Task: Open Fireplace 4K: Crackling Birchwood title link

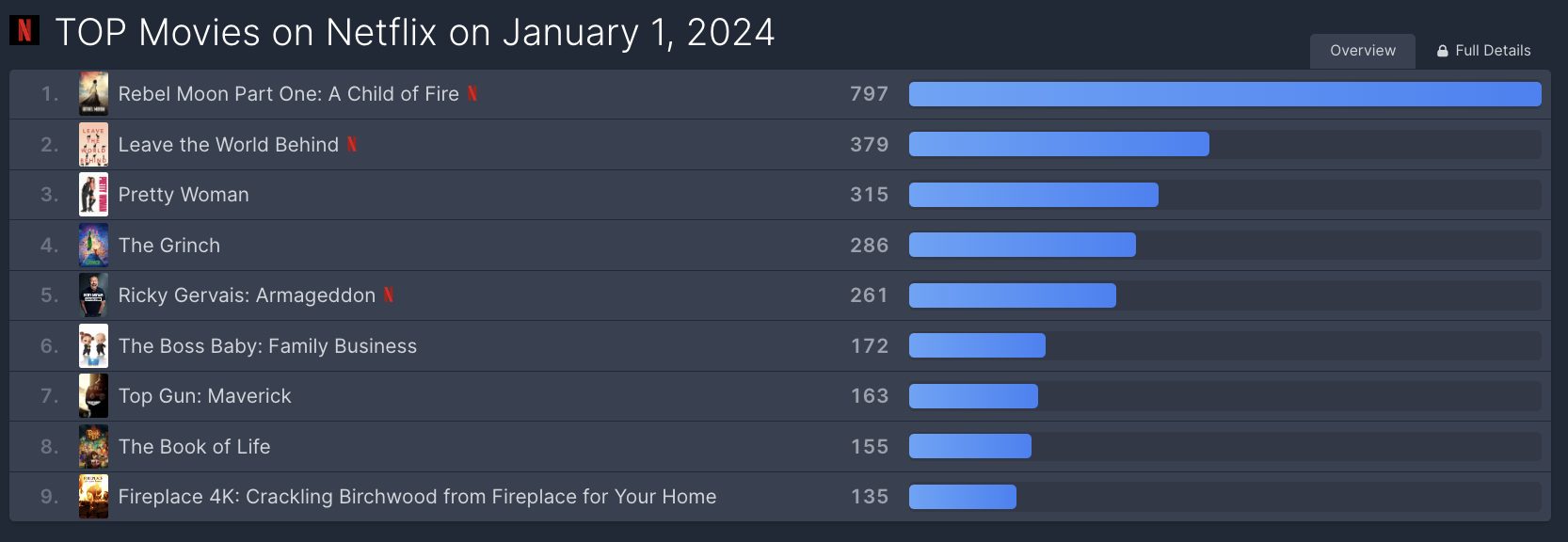Action: (x=417, y=497)
